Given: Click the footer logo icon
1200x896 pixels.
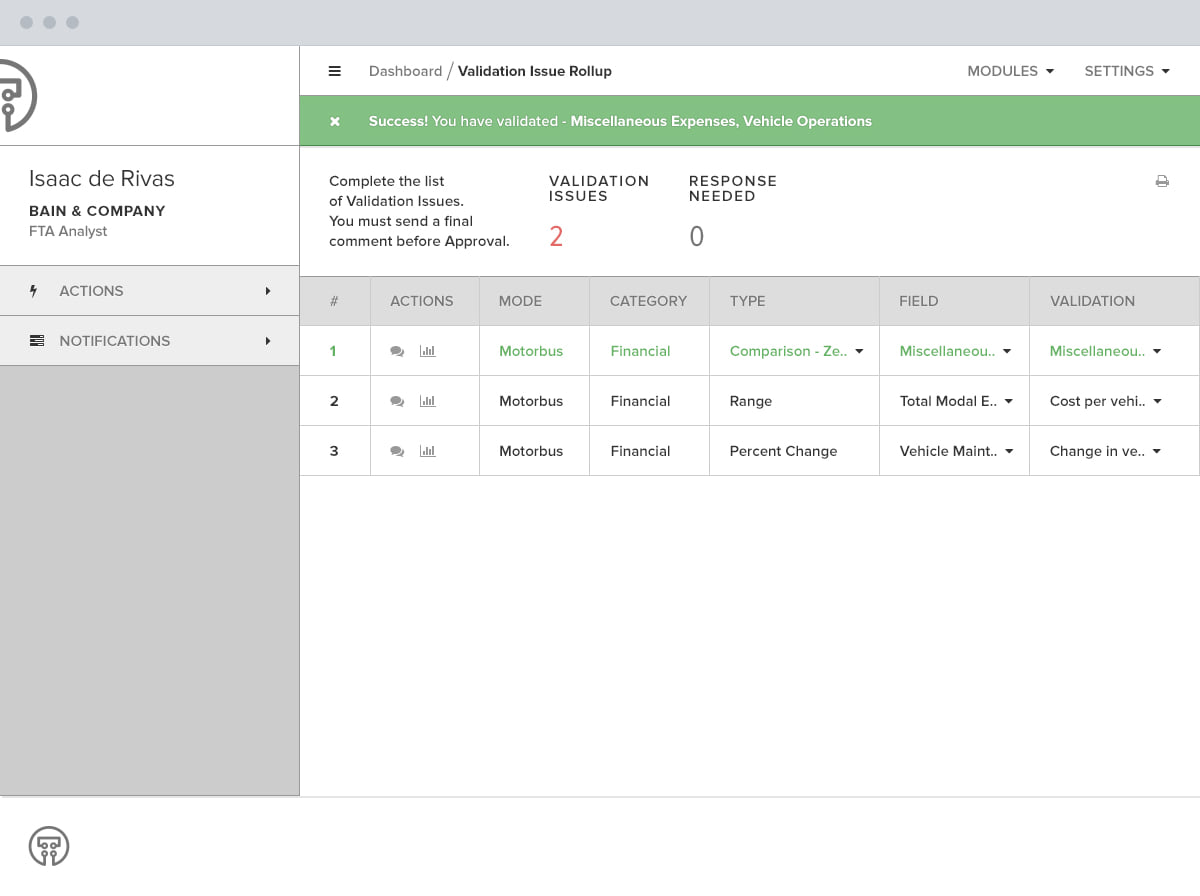Looking at the screenshot, I should (49, 846).
